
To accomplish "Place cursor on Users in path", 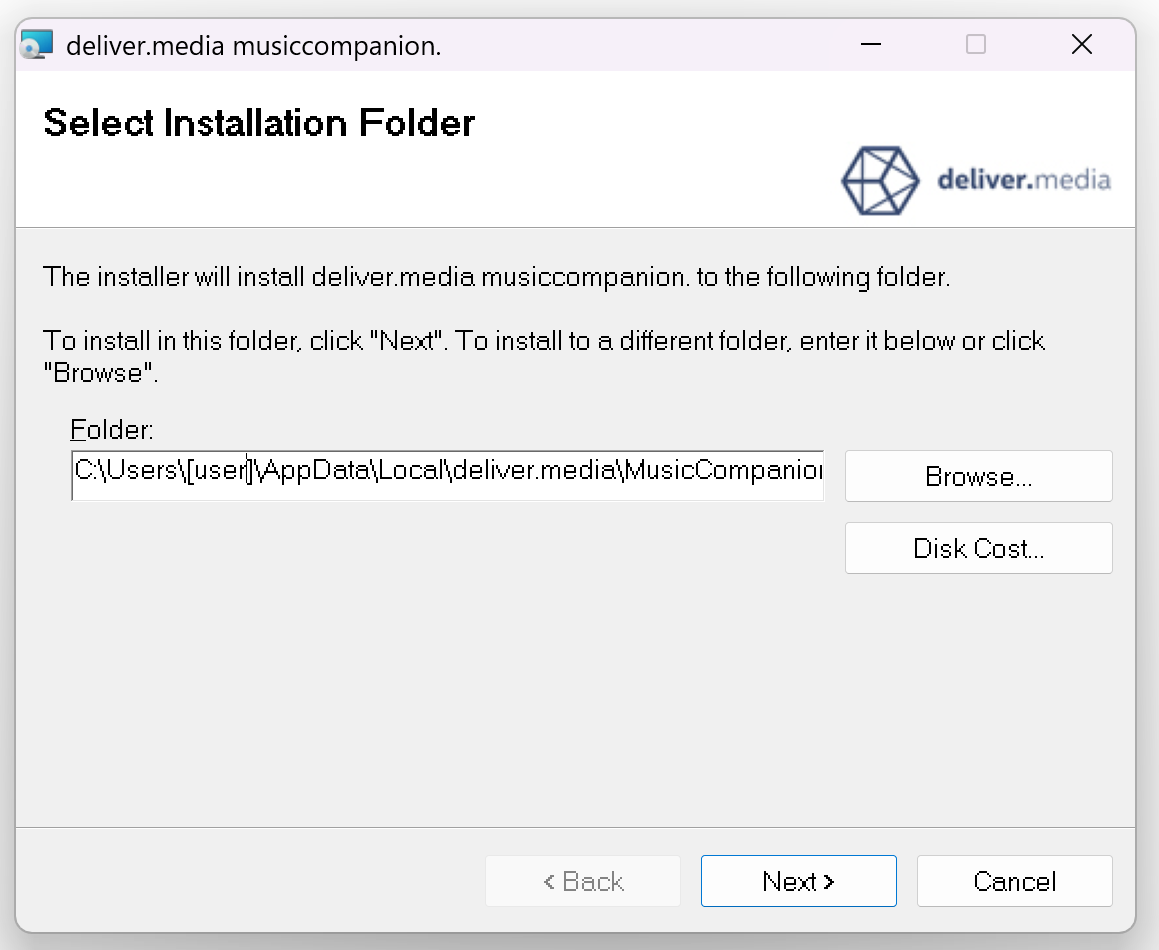I will 142,470.
